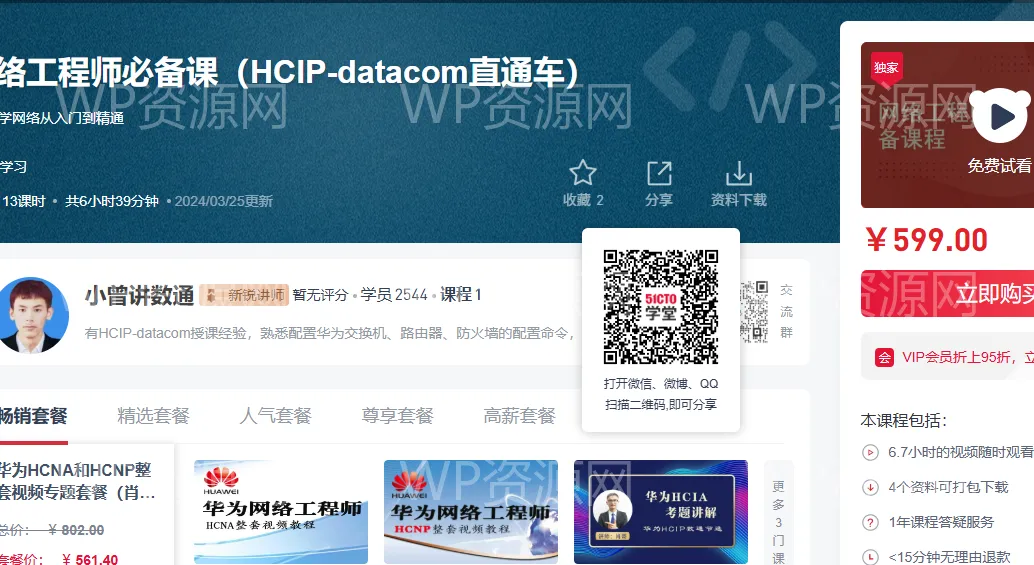Open the 华为HCIA考题讲解 course thumbnail

pyautogui.click(x=661, y=512)
